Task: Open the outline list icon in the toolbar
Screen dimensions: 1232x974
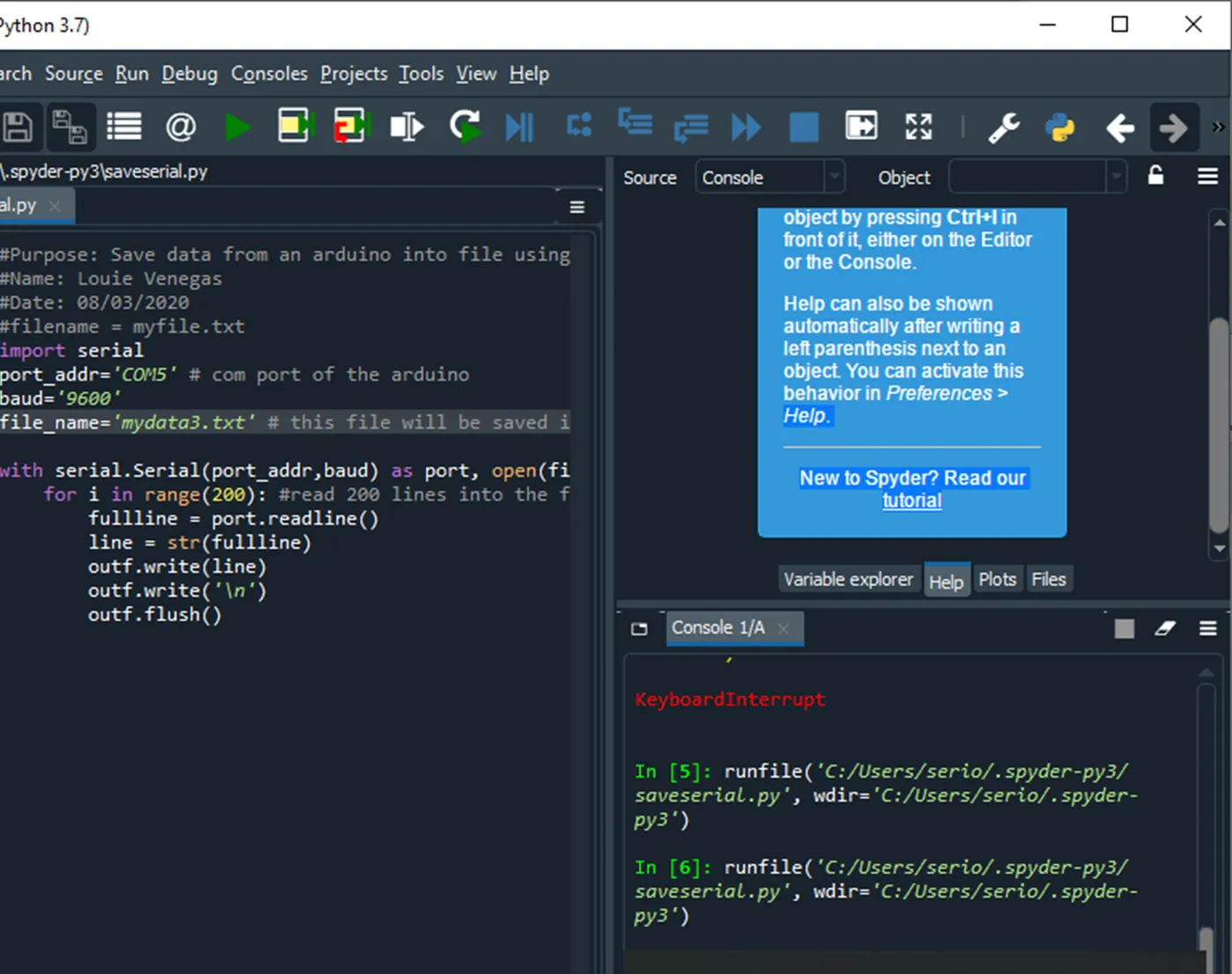Action: tap(124, 128)
